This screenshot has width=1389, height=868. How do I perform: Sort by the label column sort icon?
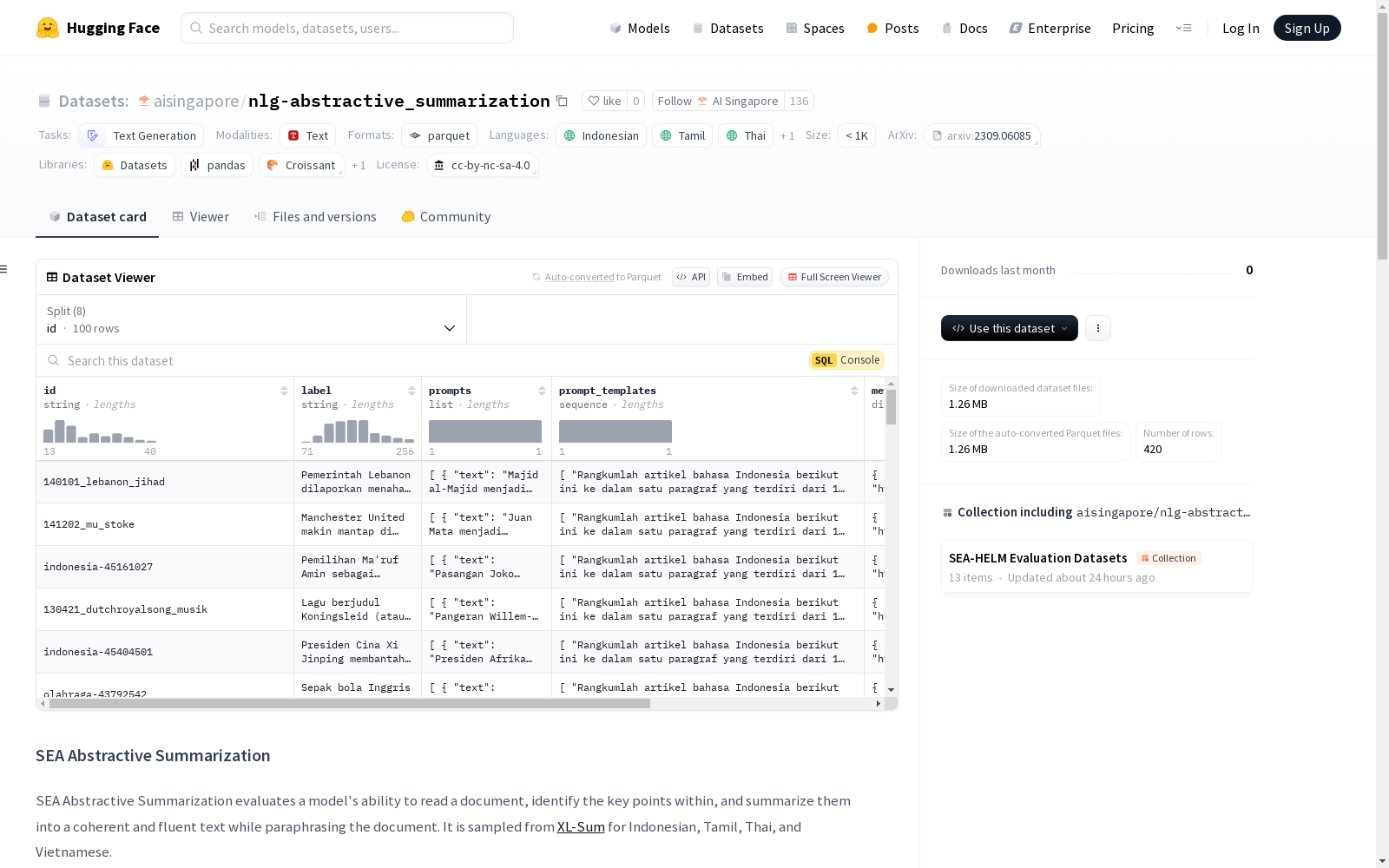411,391
